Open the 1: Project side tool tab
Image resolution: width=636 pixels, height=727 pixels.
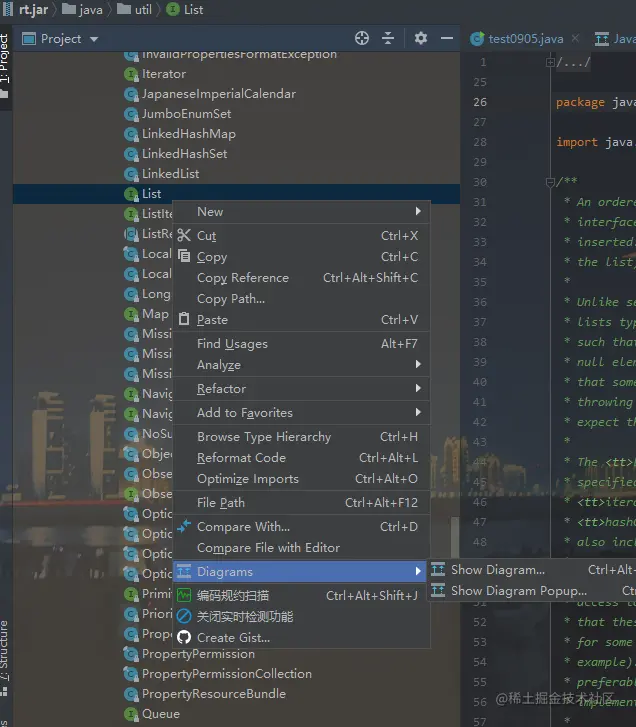pos(5,65)
